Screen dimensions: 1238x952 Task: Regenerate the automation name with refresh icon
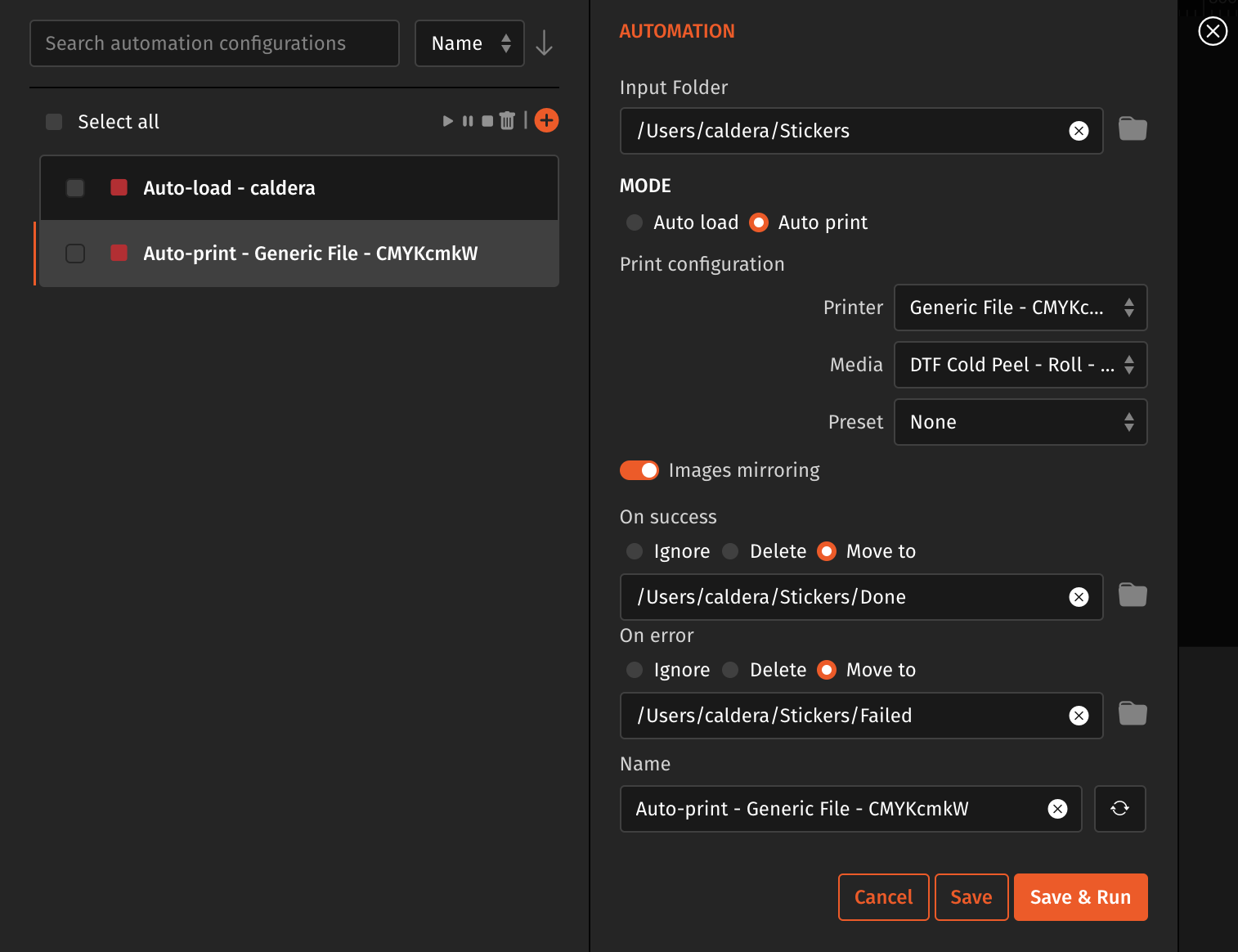coord(1119,809)
